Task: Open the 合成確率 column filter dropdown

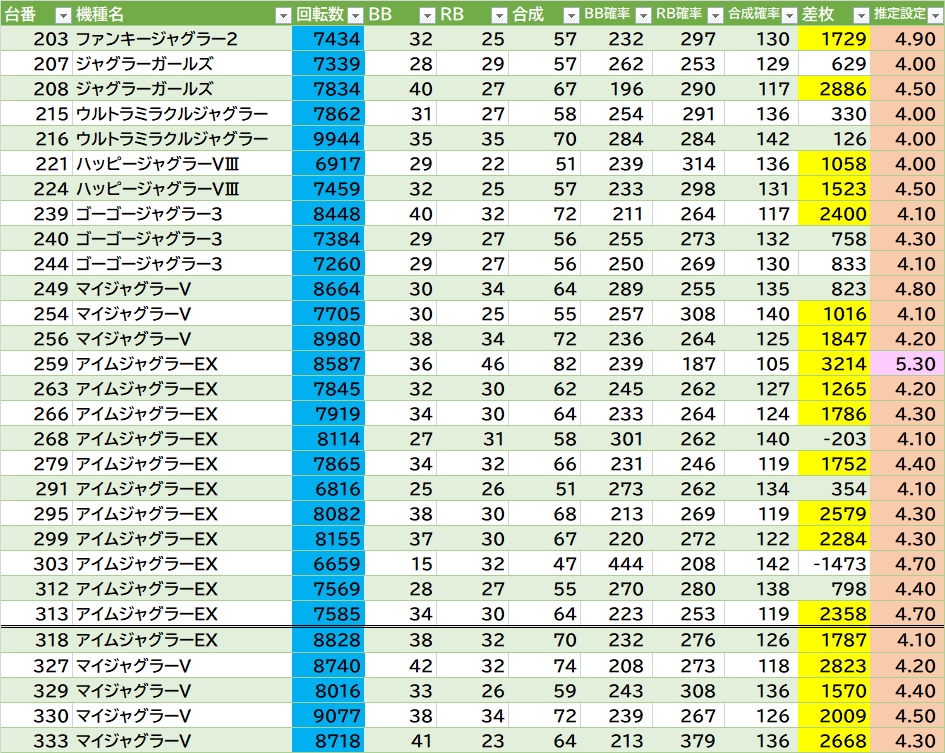Action: point(789,16)
